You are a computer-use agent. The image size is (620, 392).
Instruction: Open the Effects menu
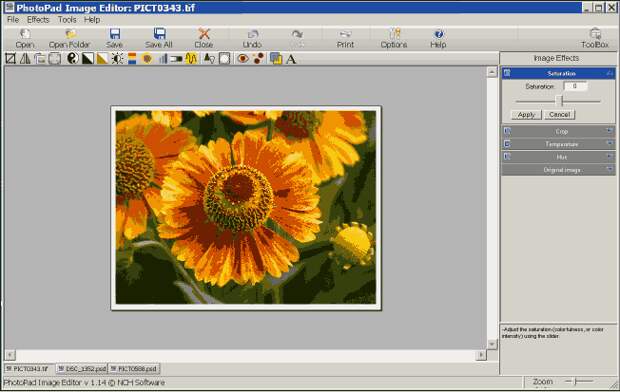click(38, 19)
